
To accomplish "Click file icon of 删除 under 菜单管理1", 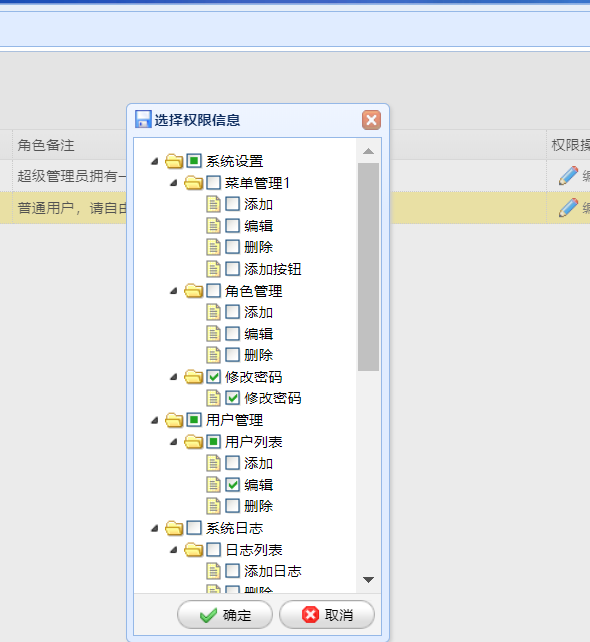I will tap(213, 247).
